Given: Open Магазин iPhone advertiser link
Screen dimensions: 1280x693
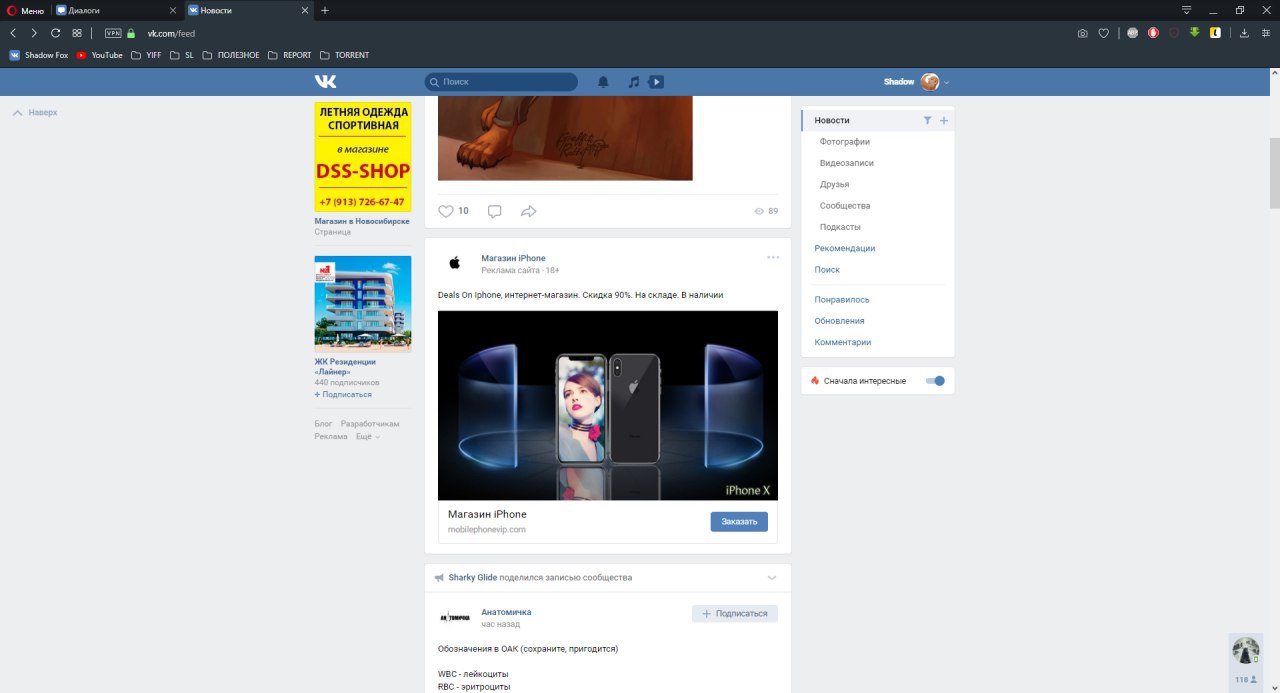Looking at the screenshot, I should pyautogui.click(x=513, y=258).
